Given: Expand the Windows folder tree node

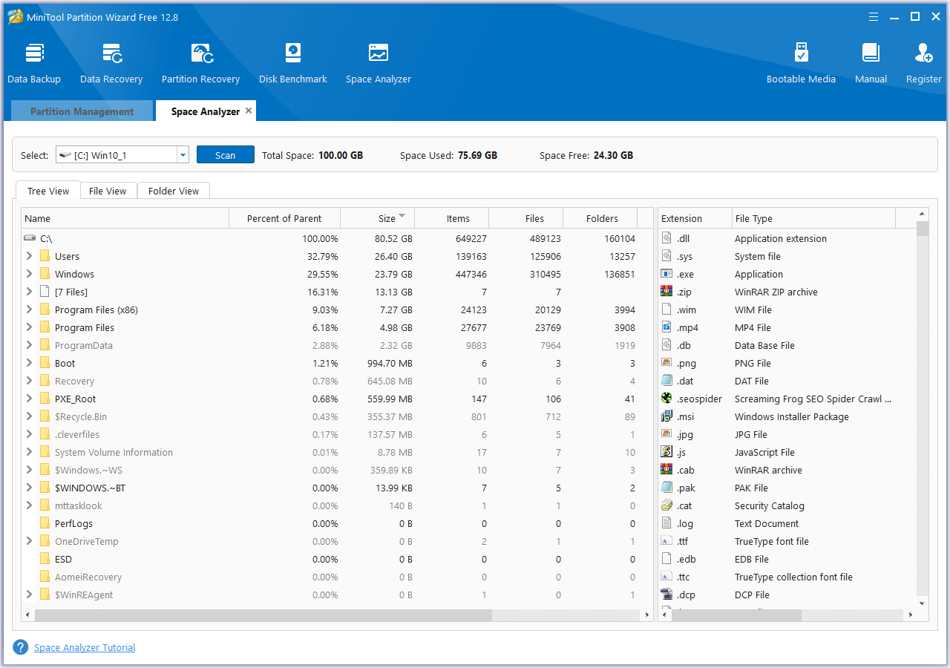Looking at the screenshot, I should click(29, 274).
